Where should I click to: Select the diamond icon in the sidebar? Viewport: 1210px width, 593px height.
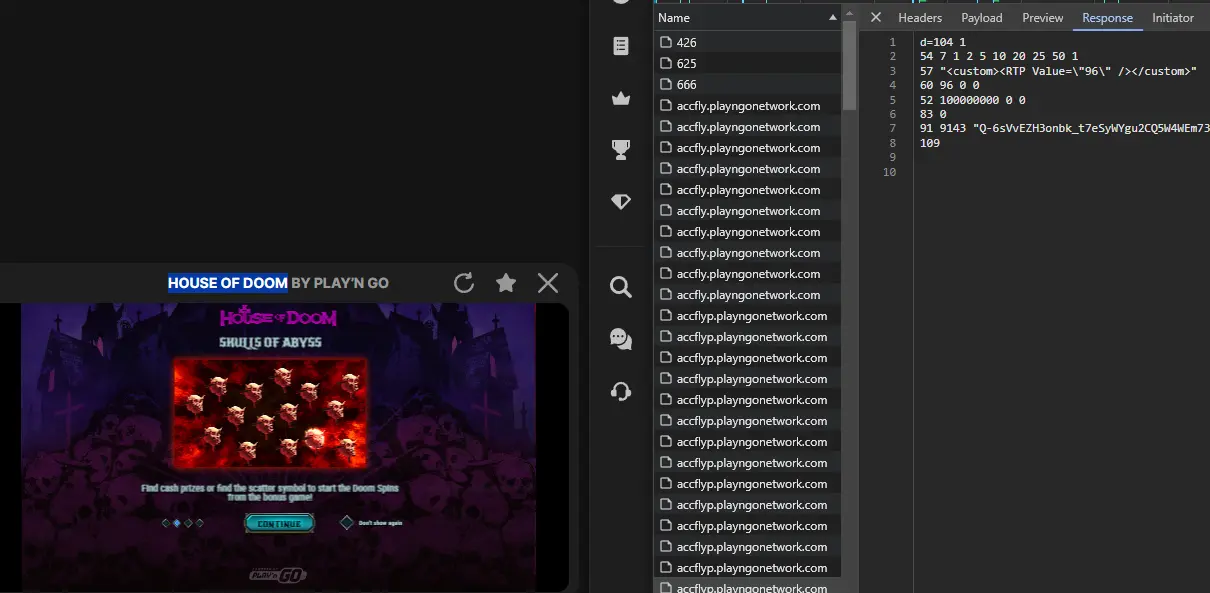tap(621, 202)
